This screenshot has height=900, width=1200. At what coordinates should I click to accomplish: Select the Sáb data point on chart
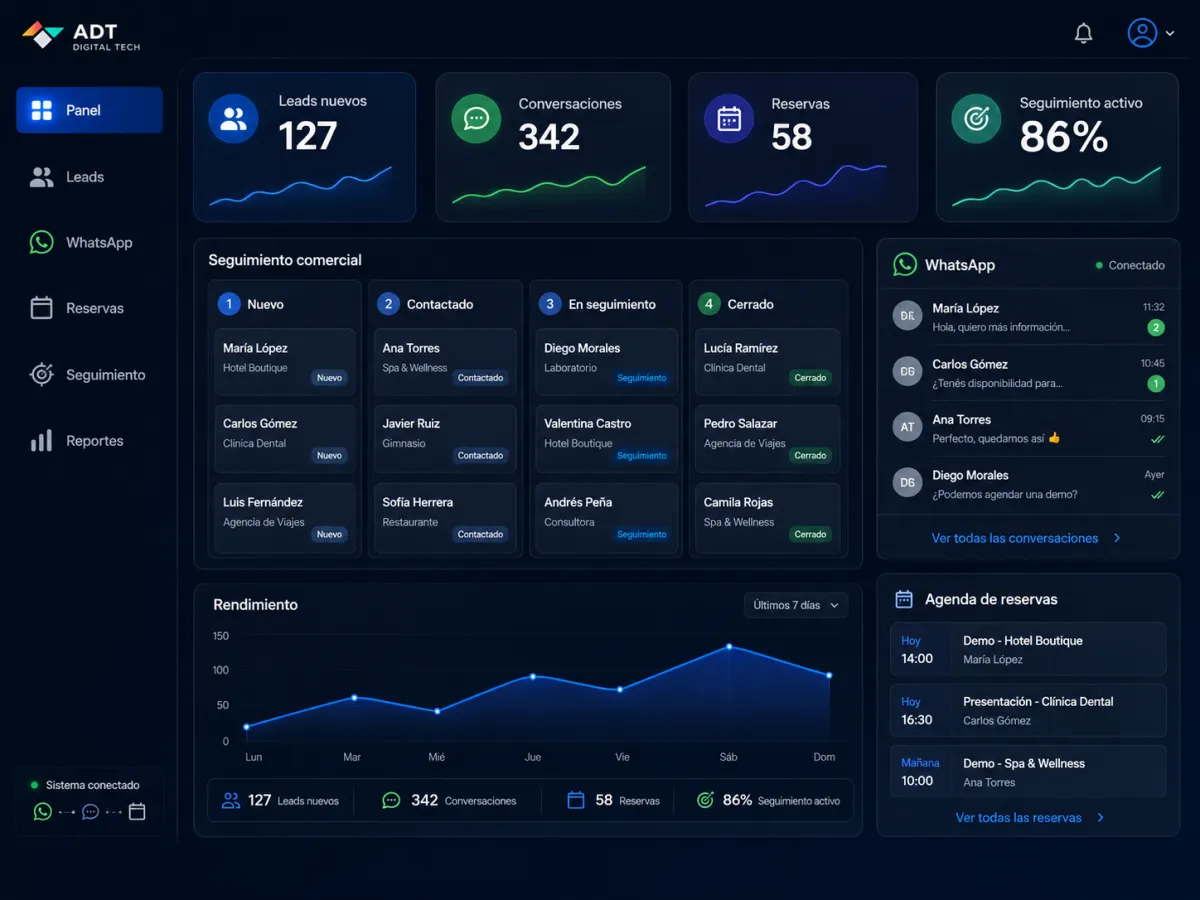tap(729, 647)
